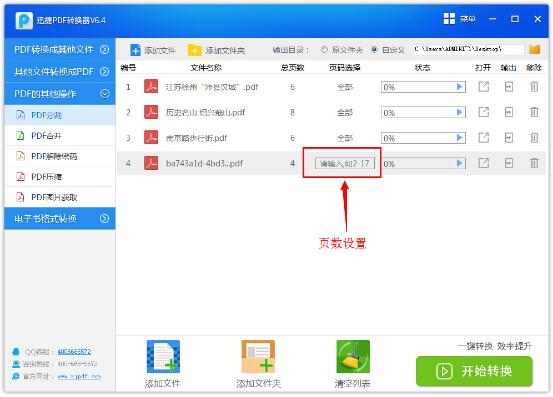The height and width of the screenshot is (397, 553).
Task: Click the output directory path field
Action: point(469,49)
